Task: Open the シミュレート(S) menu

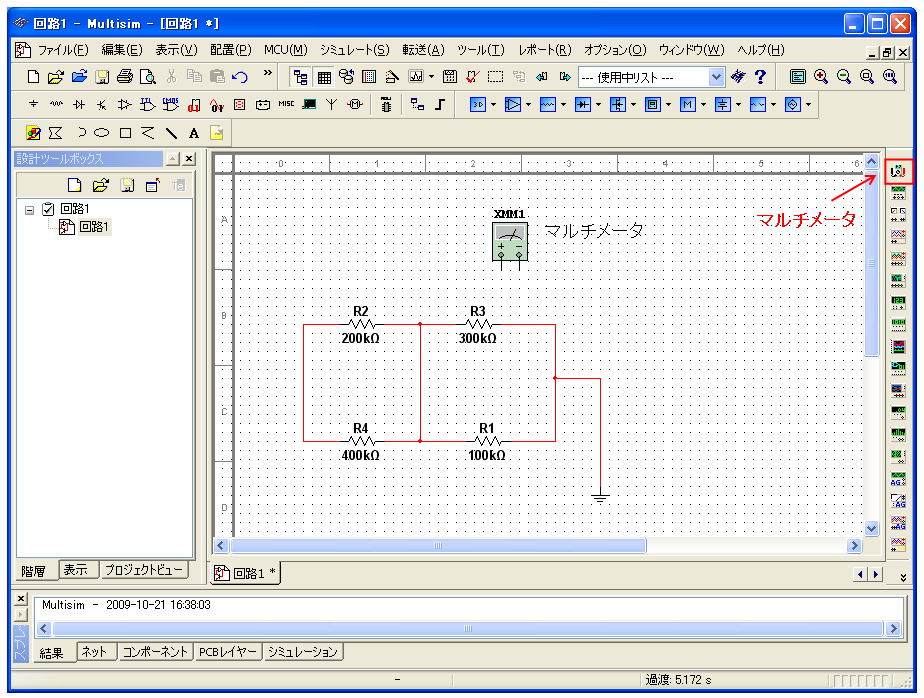Action: click(x=354, y=50)
